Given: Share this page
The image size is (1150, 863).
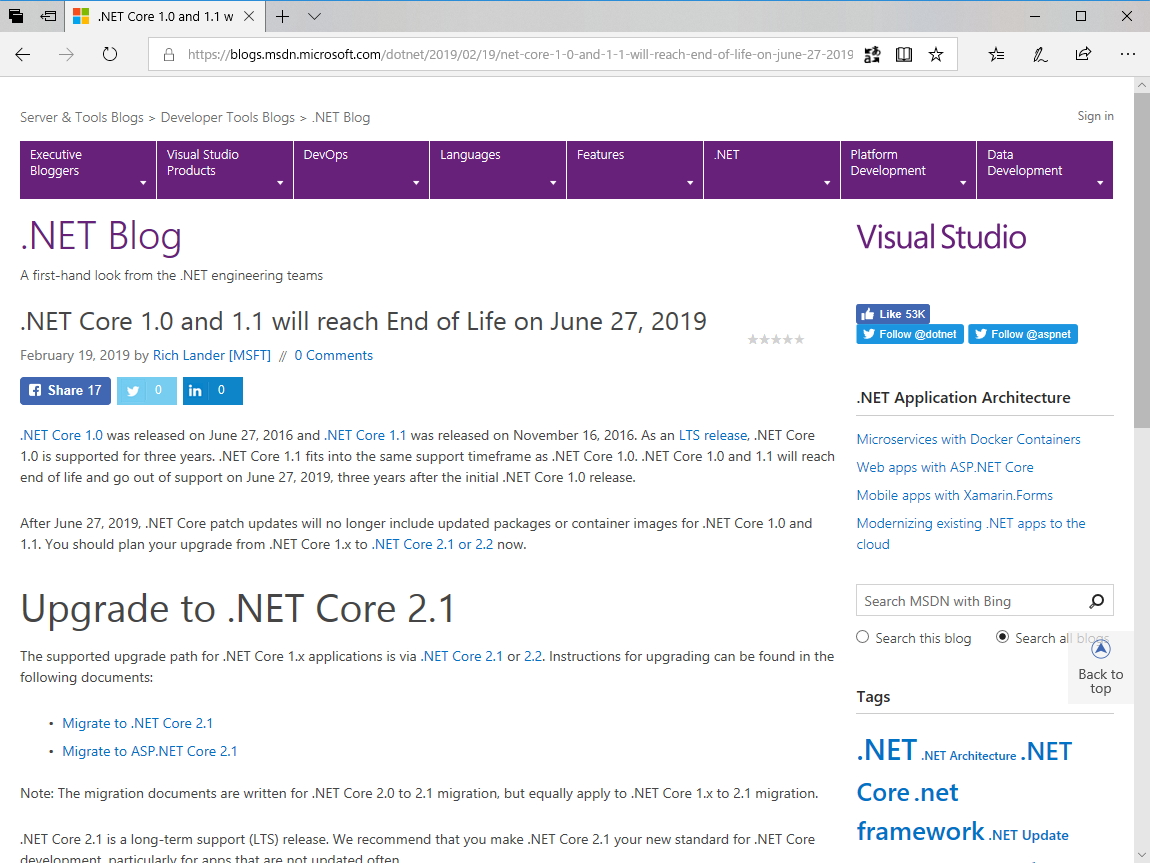Looking at the screenshot, I should click(x=1083, y=54).
